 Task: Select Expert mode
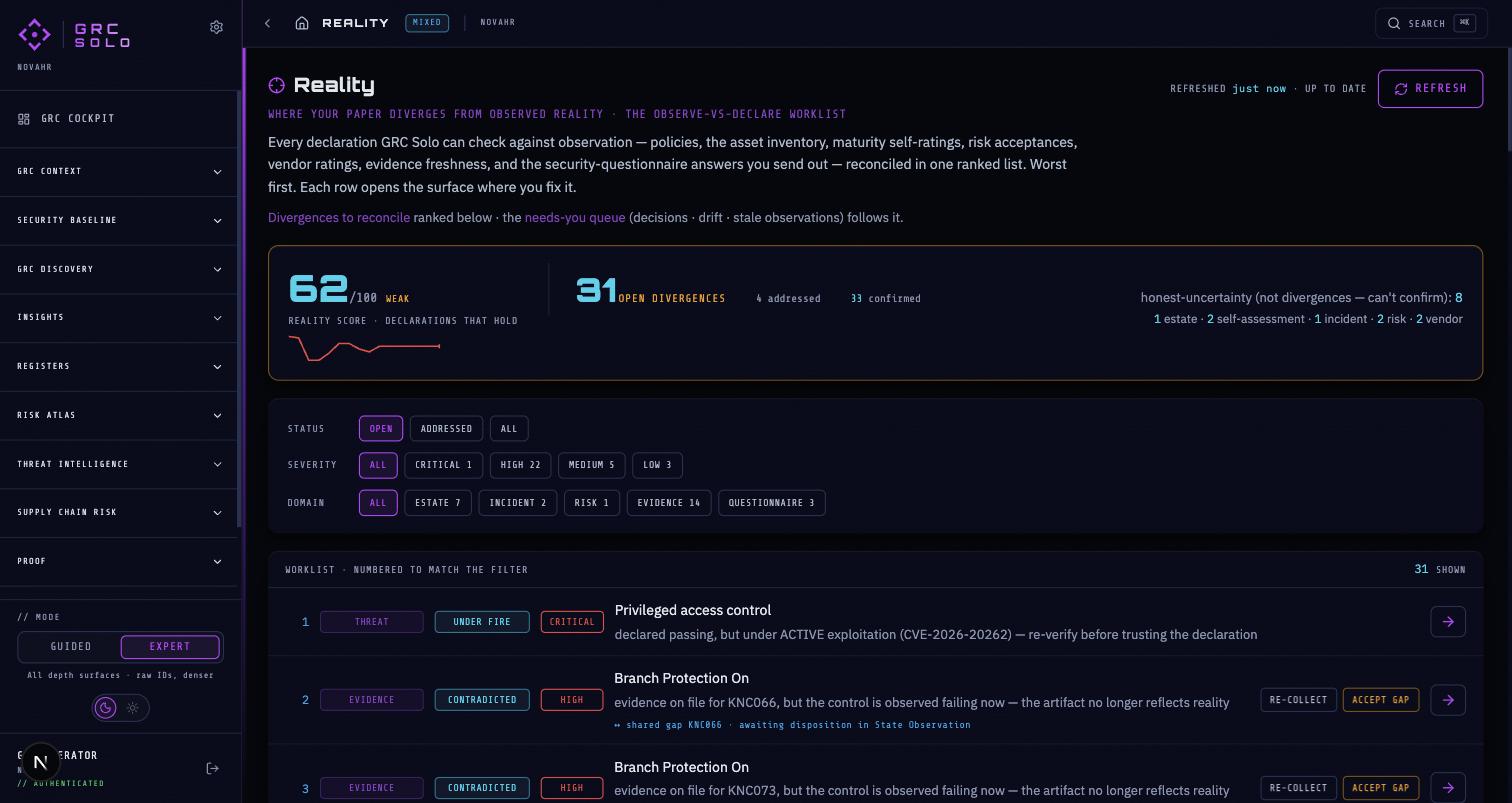170,647
